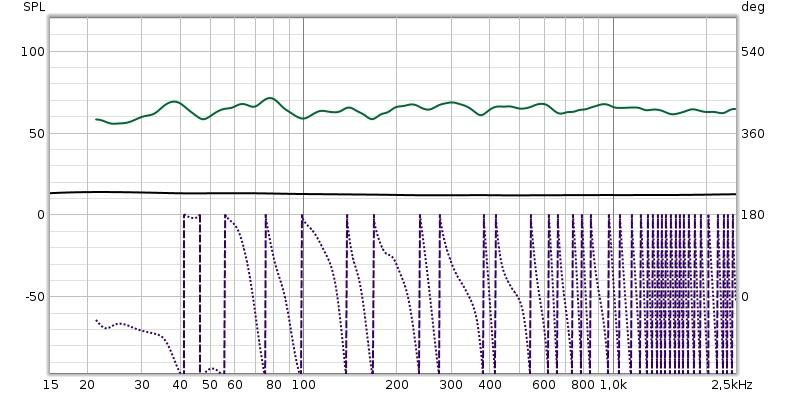Select the 1,0k label on the frequency axis
This screenshot has height=397, width=800.
coord(613,385)
